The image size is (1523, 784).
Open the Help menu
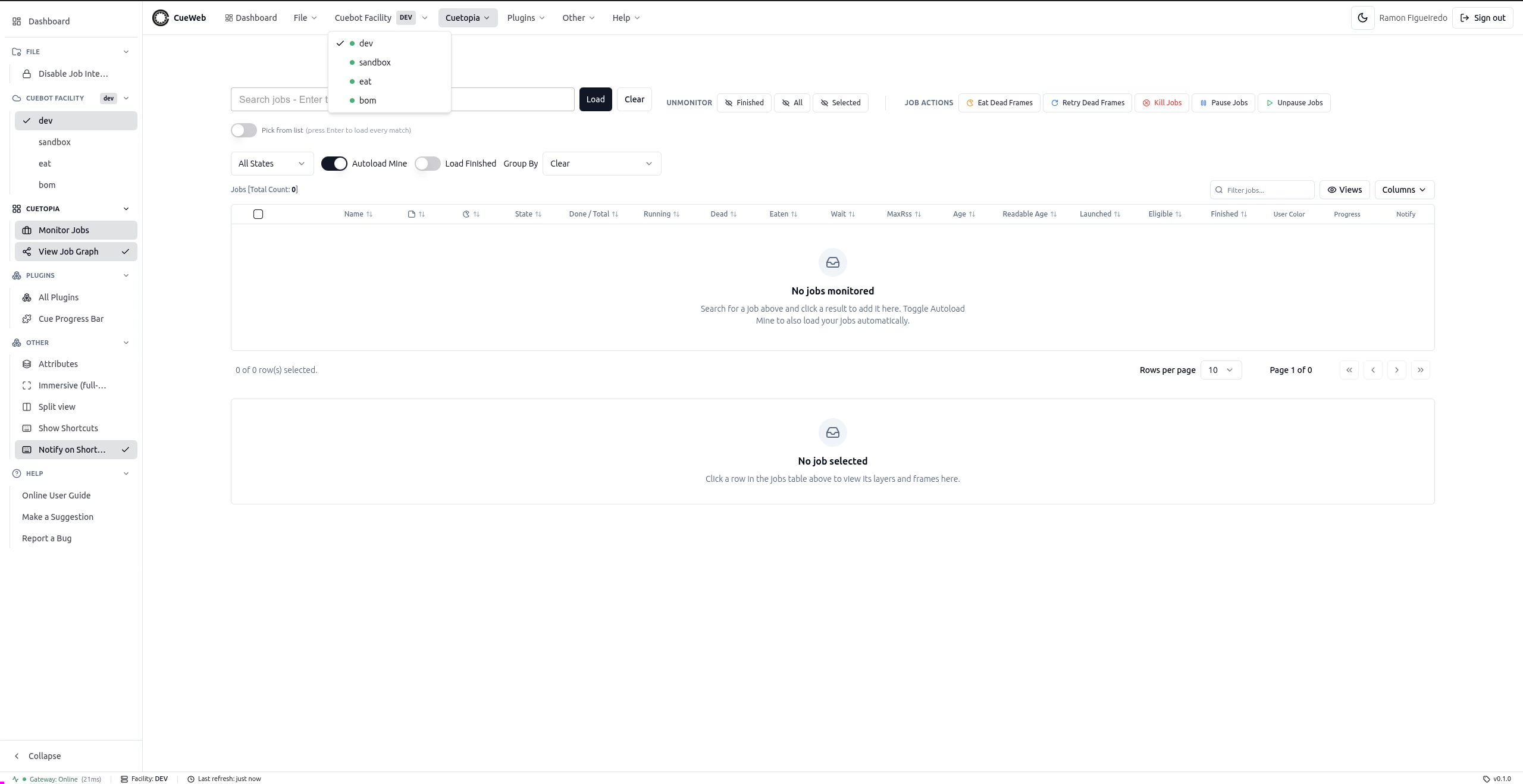(x=626, y=18)
